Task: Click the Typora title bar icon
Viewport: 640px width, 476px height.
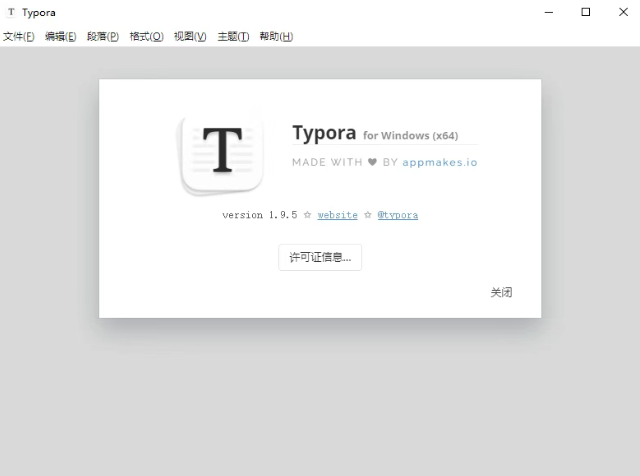Action: (11, 12)
